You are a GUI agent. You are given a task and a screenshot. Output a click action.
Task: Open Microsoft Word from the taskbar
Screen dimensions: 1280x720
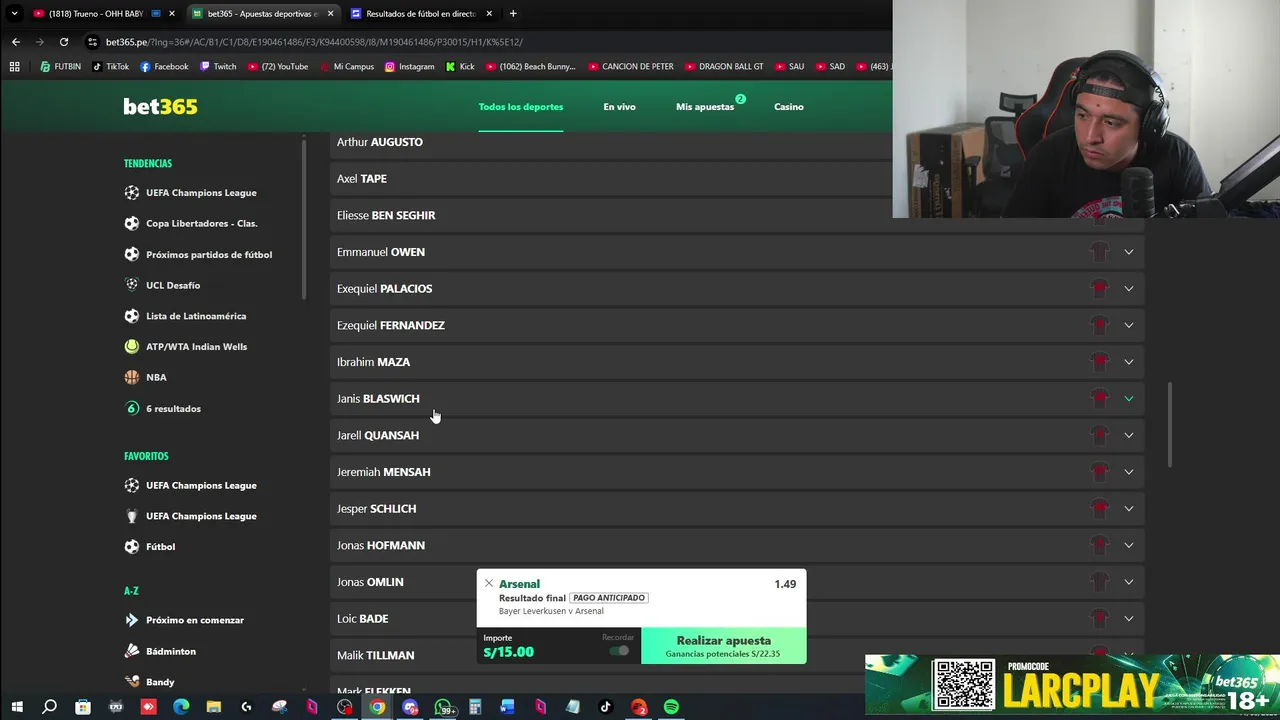507,707
